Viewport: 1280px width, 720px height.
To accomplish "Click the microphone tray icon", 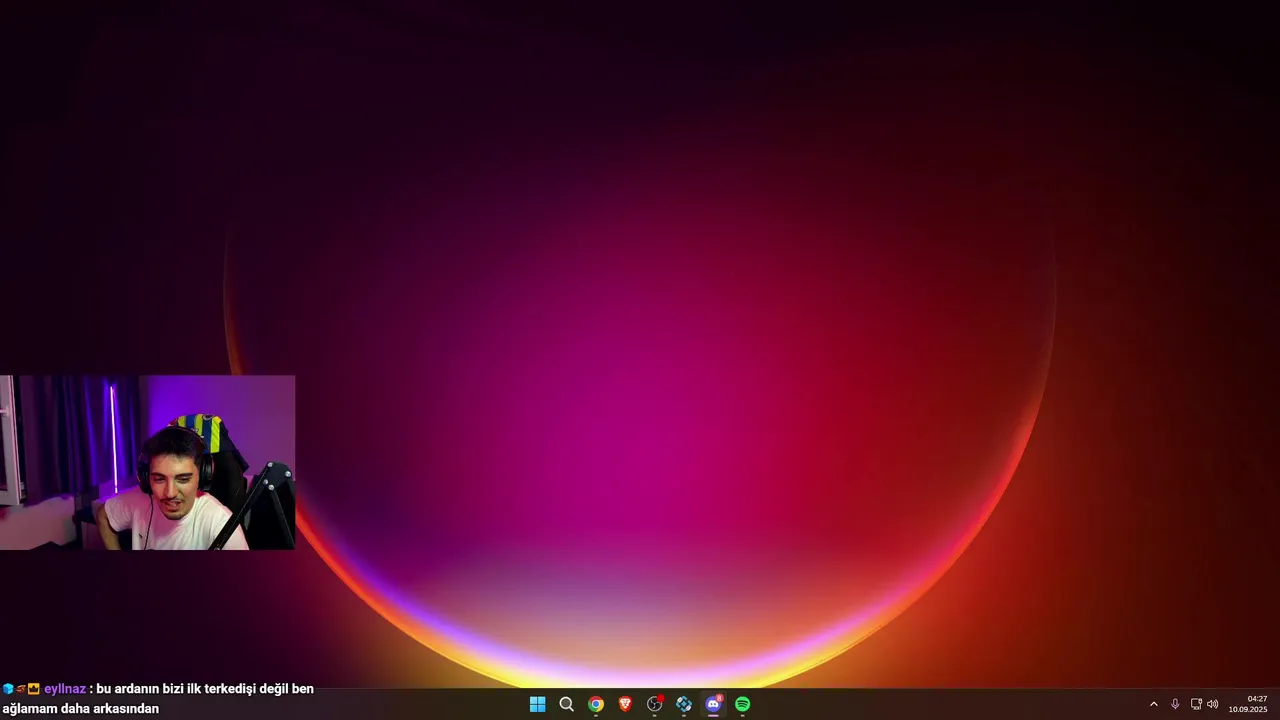I will coord(1175,704).
